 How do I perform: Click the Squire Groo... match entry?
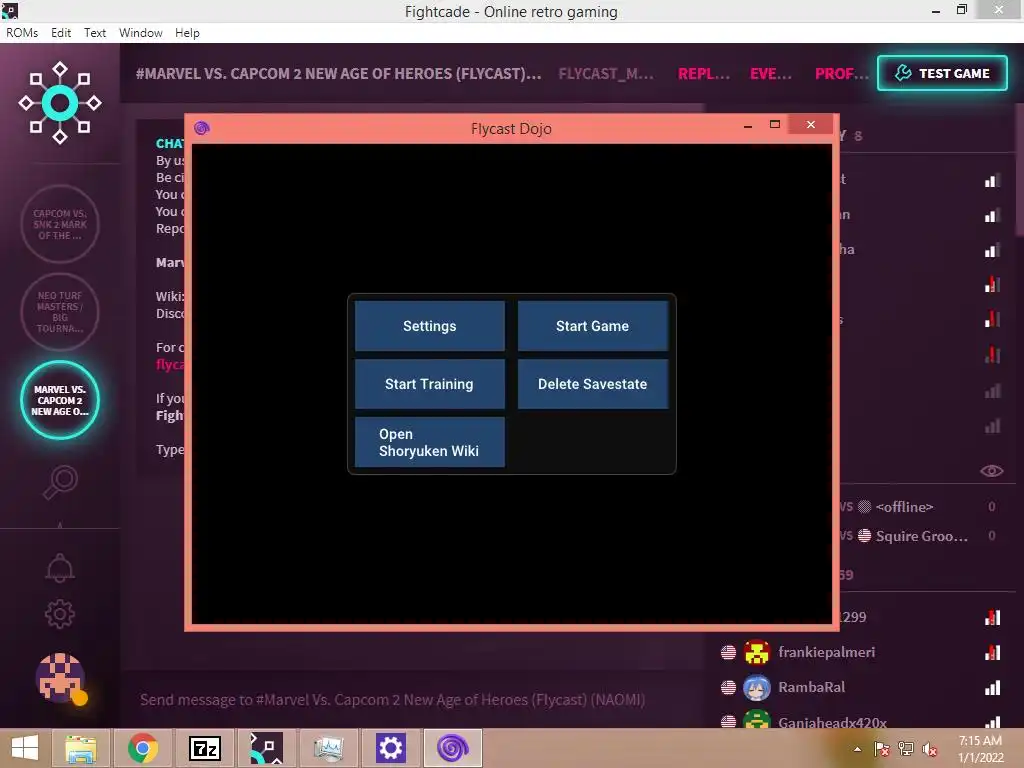(x=921, y=536)
